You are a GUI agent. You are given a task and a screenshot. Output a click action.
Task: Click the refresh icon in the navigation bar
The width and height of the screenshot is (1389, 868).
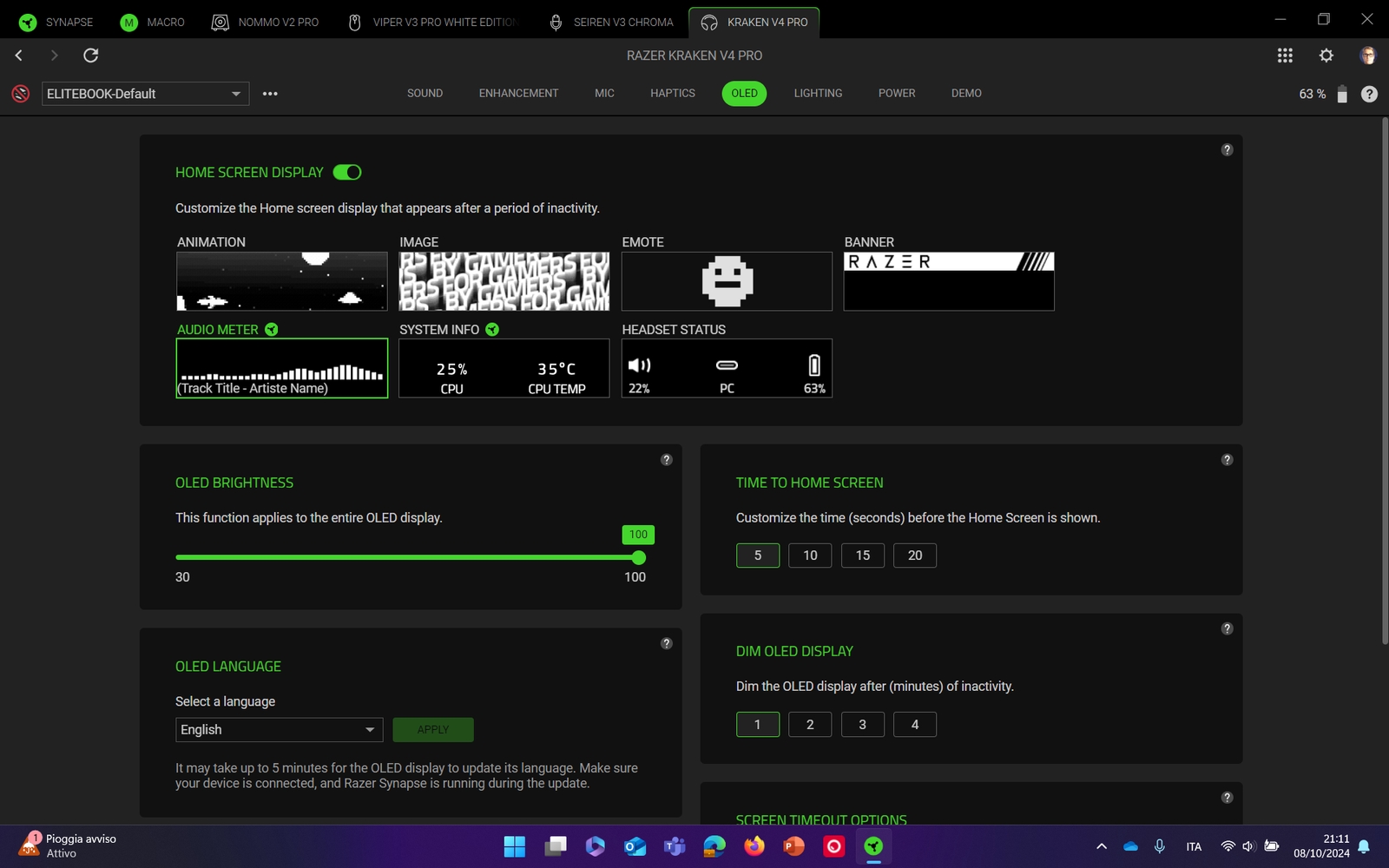pos(90,56)
